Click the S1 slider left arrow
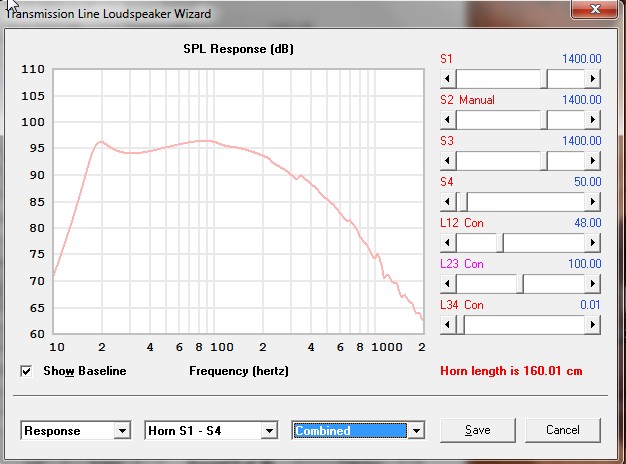The width and height of the screenshot is (626, 464). click(448, 79)
